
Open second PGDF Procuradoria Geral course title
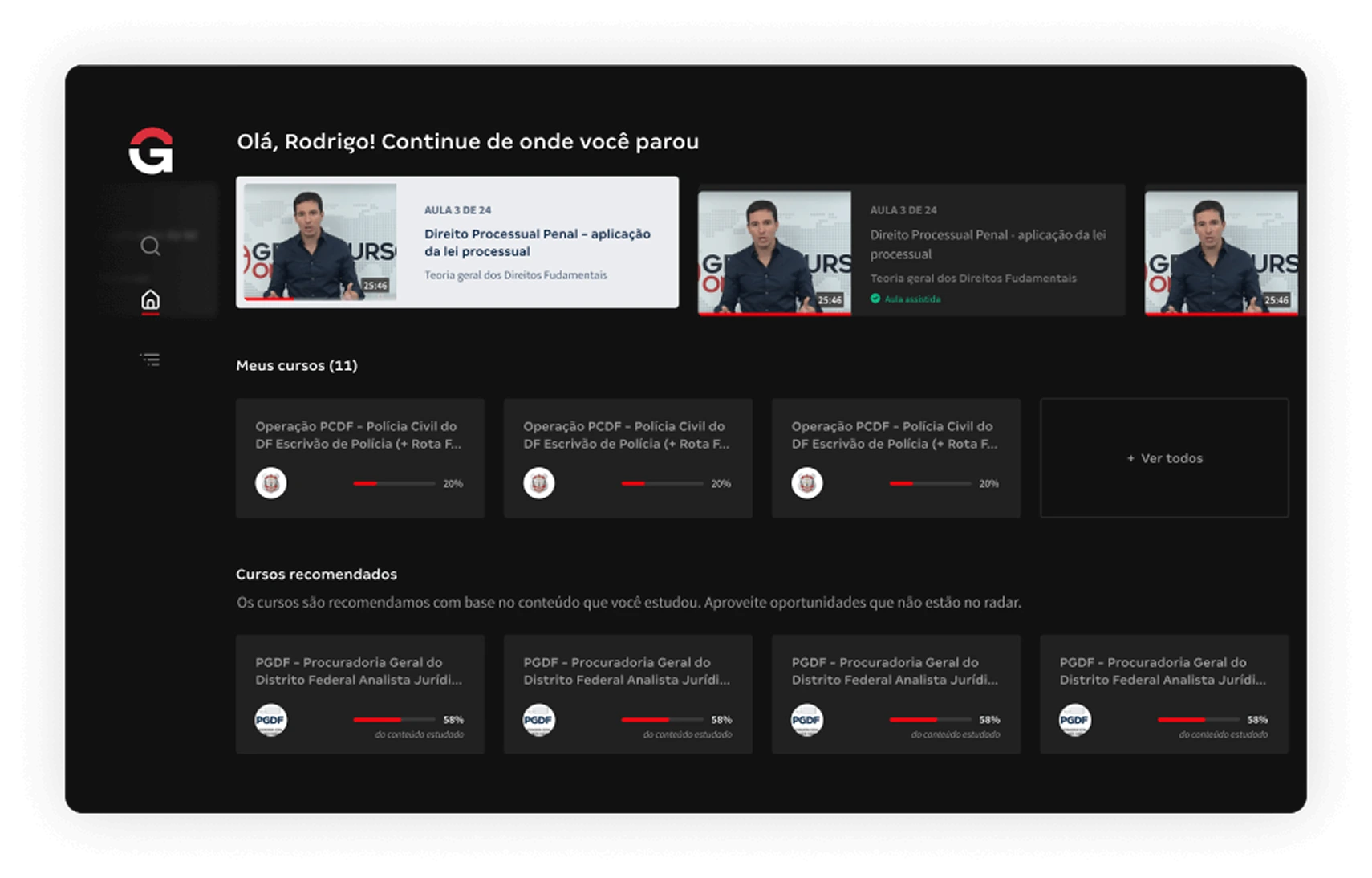click(626, 671)
